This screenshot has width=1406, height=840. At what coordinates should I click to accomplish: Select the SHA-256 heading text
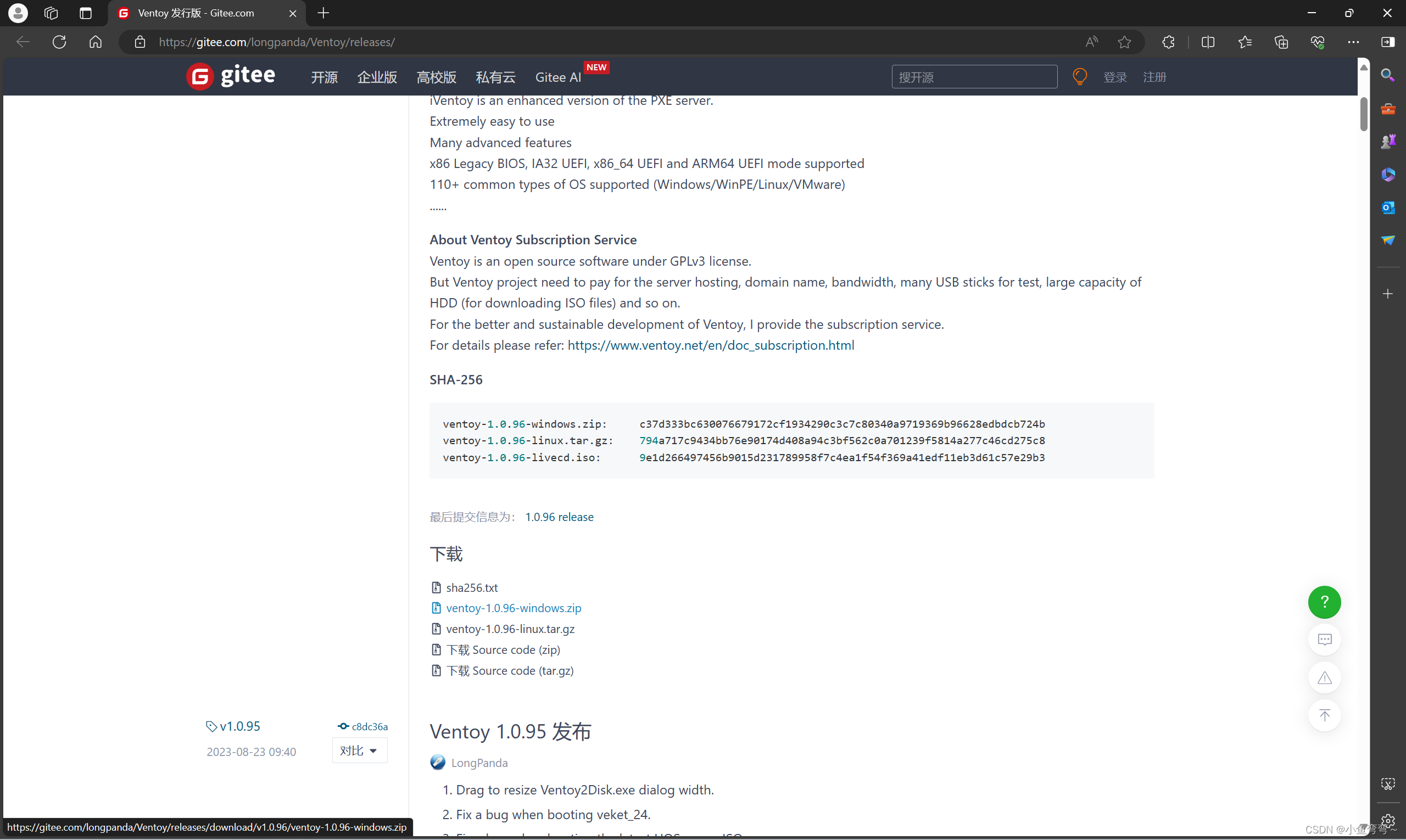point(456,380)
